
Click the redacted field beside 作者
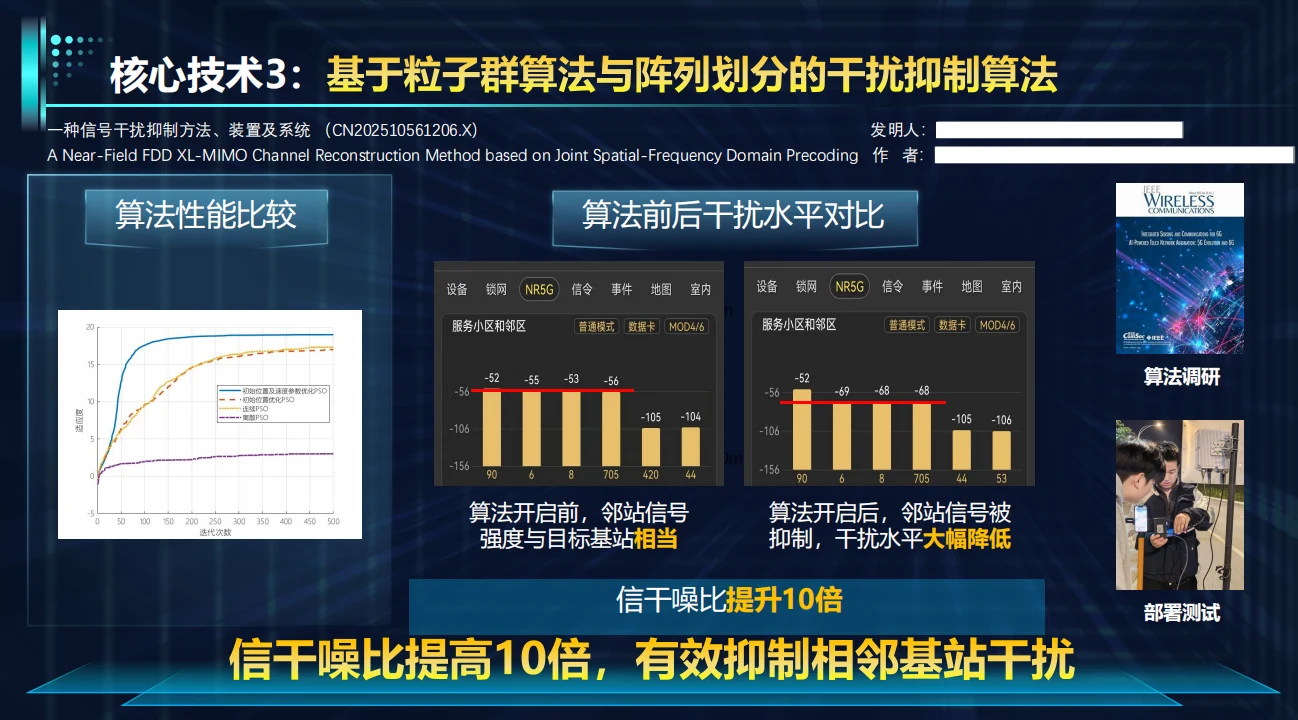click(x=1114, y=155)
